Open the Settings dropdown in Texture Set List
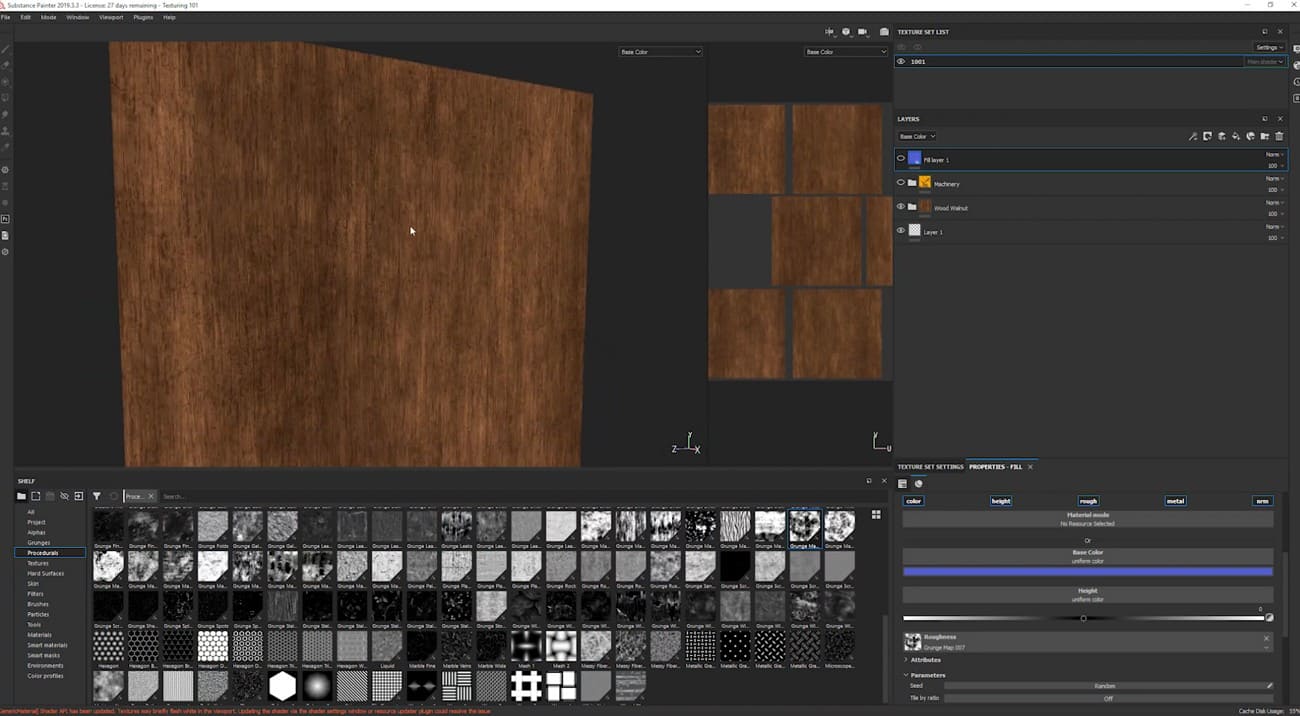The width and height of the screenshot is (1300, 716). [x=1265, y=47]
